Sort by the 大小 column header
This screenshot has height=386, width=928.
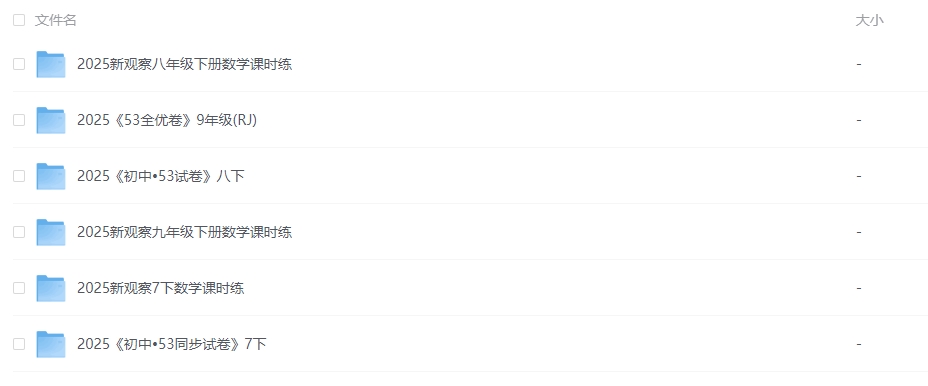[x=869, y=20]
